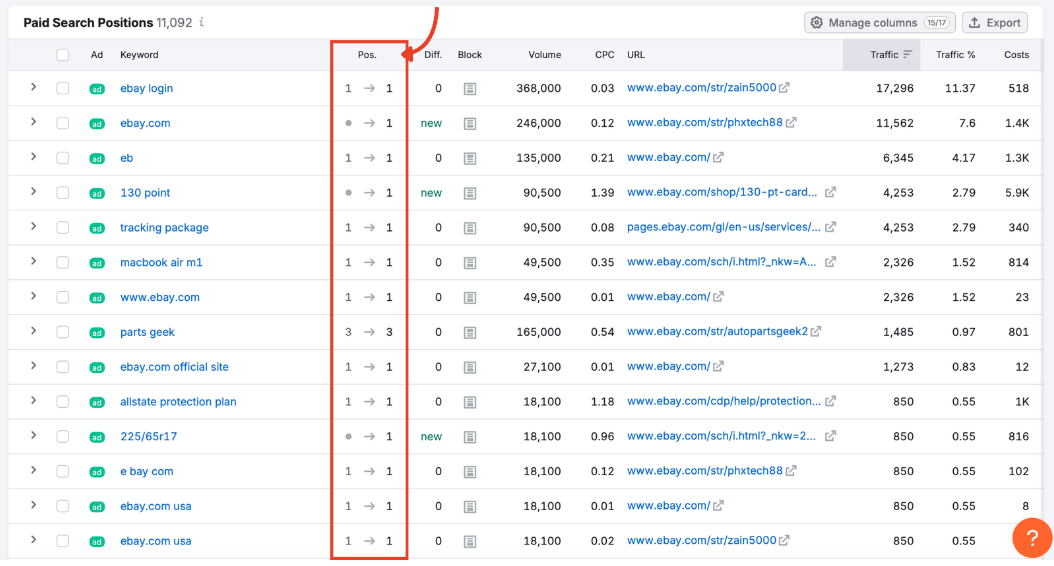1054x566 pixels.
Task: Open external link icon for cdp/help/protection URL
Action: coord(831,401)
